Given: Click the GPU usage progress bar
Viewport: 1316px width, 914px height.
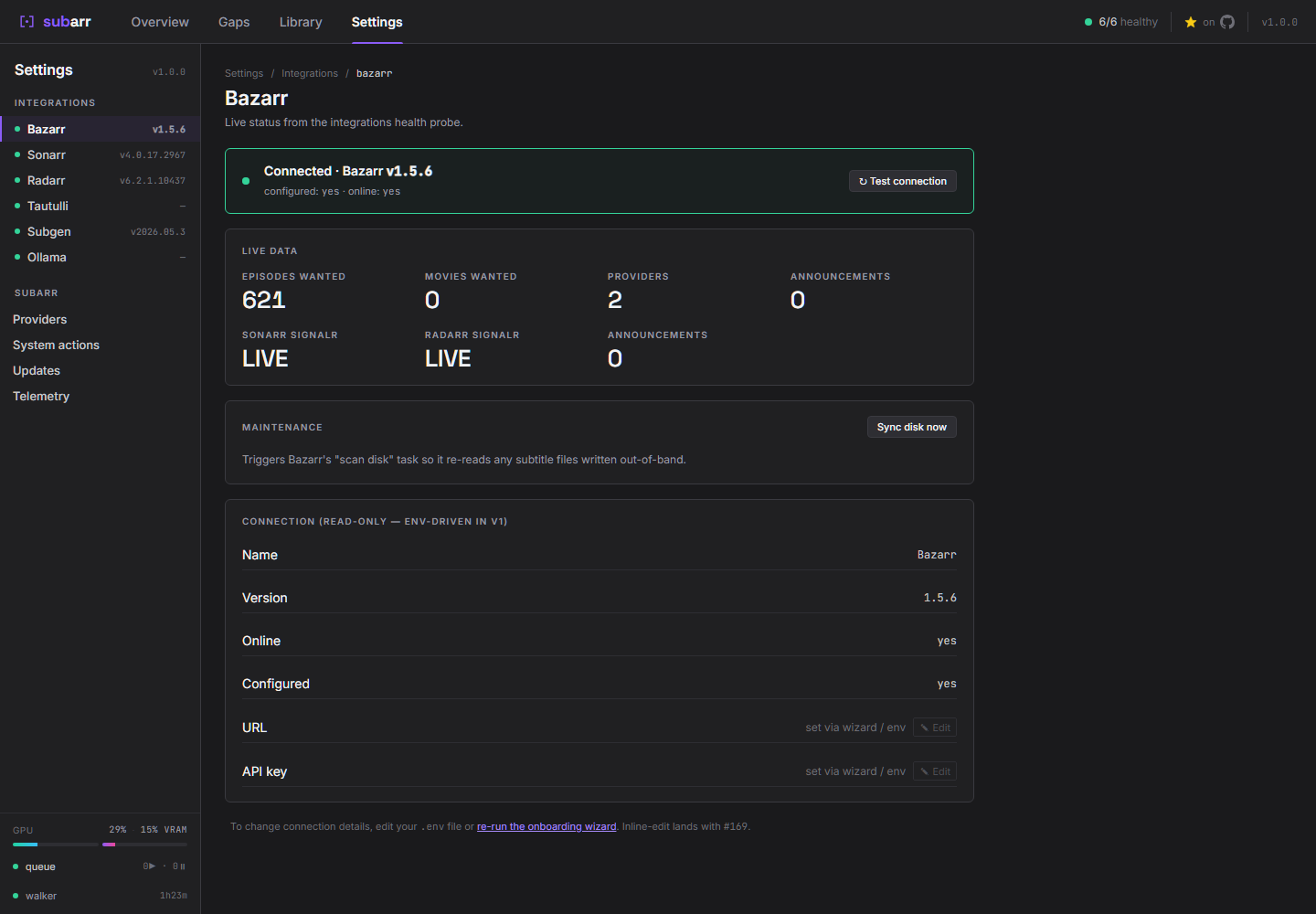Looking at the screenshot, I should (x=54, y=845).
